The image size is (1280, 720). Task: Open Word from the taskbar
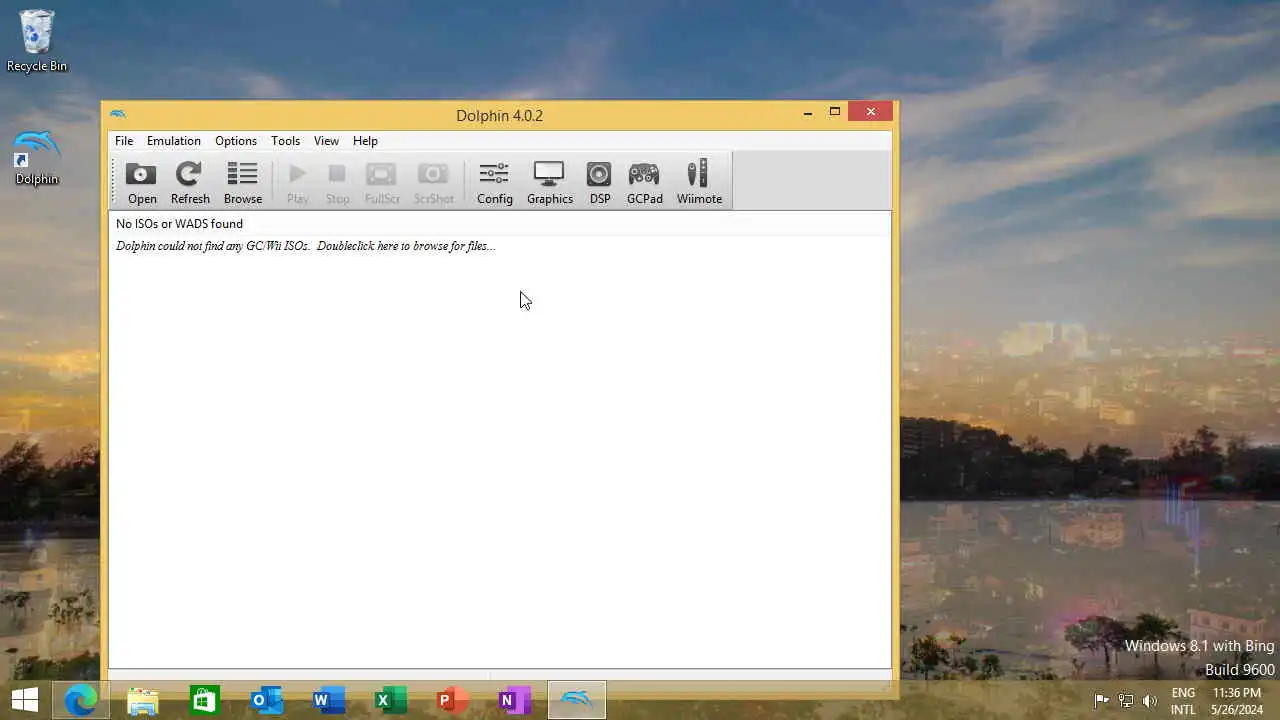(x=328, y=700)
